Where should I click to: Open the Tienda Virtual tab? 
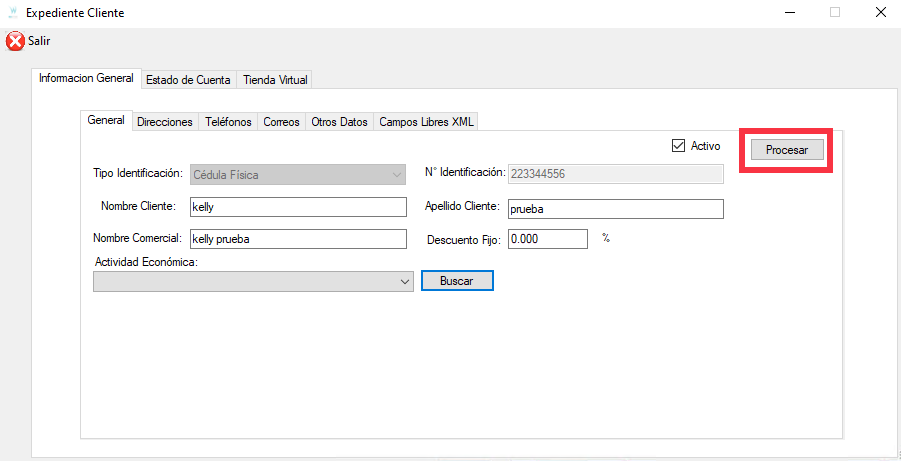click(x=276, y=80)
